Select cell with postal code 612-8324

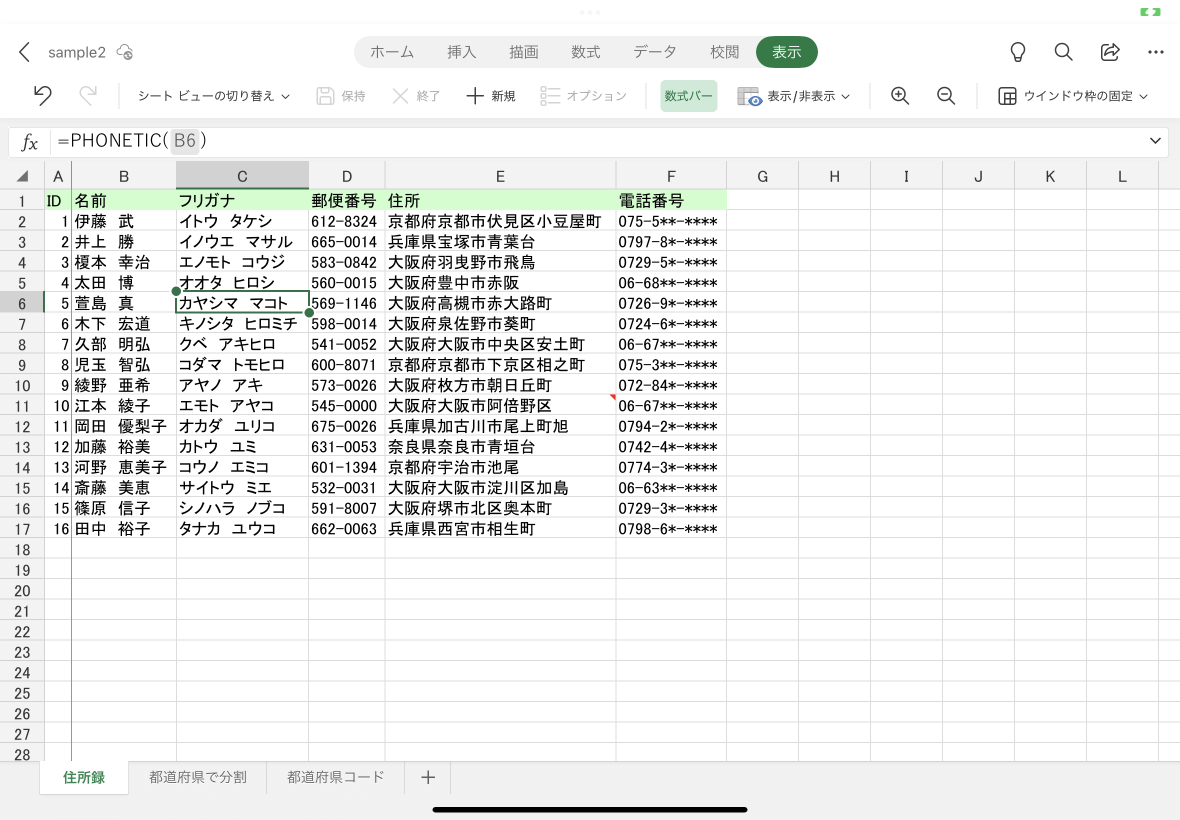click(347, 221)
